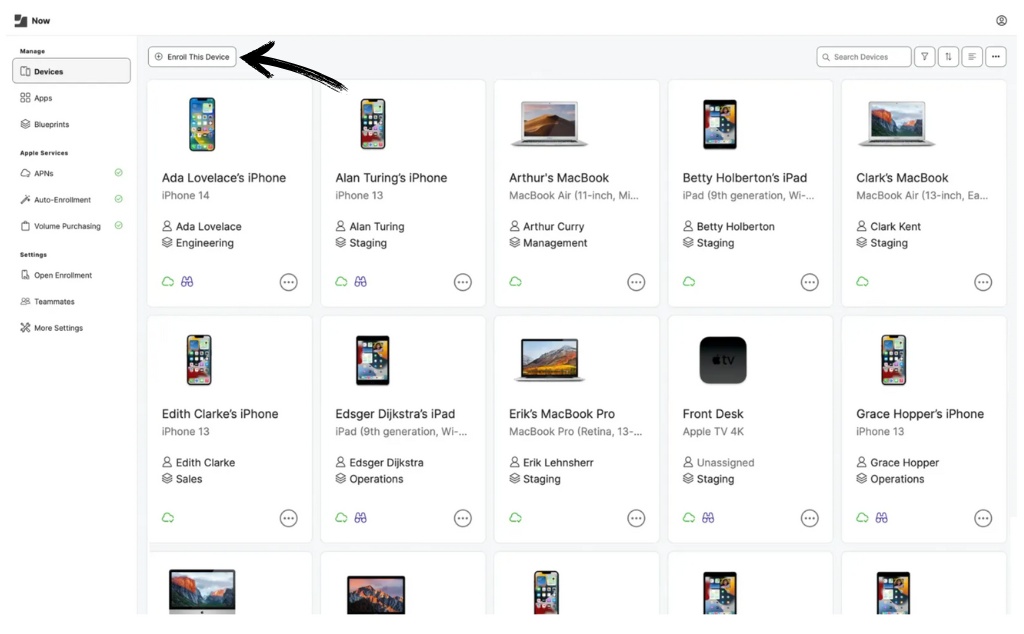Click Volume Purchasing green status check
This screenshot has width=1024, height=634.
coord(119,226)
